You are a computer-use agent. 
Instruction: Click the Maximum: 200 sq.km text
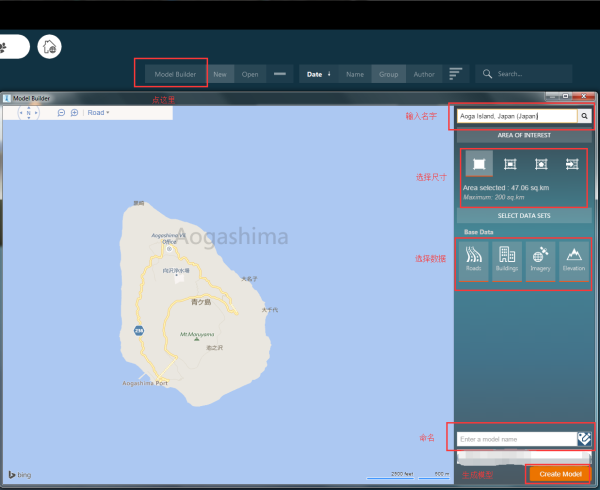(494, 197)
